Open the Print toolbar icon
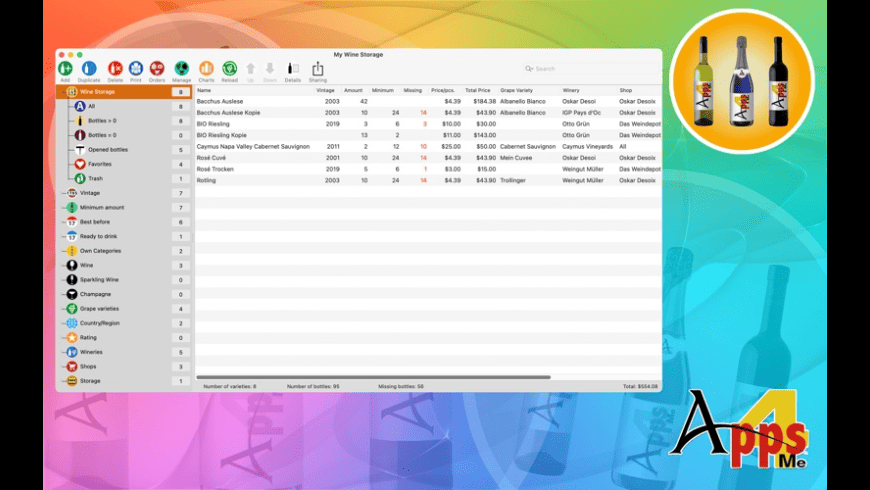 click(135, 68)
